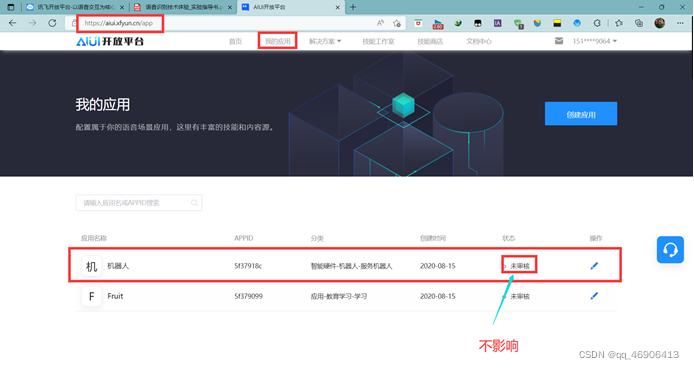Click the search magnifier icon

pyautogui.click(x=194, y=203)
